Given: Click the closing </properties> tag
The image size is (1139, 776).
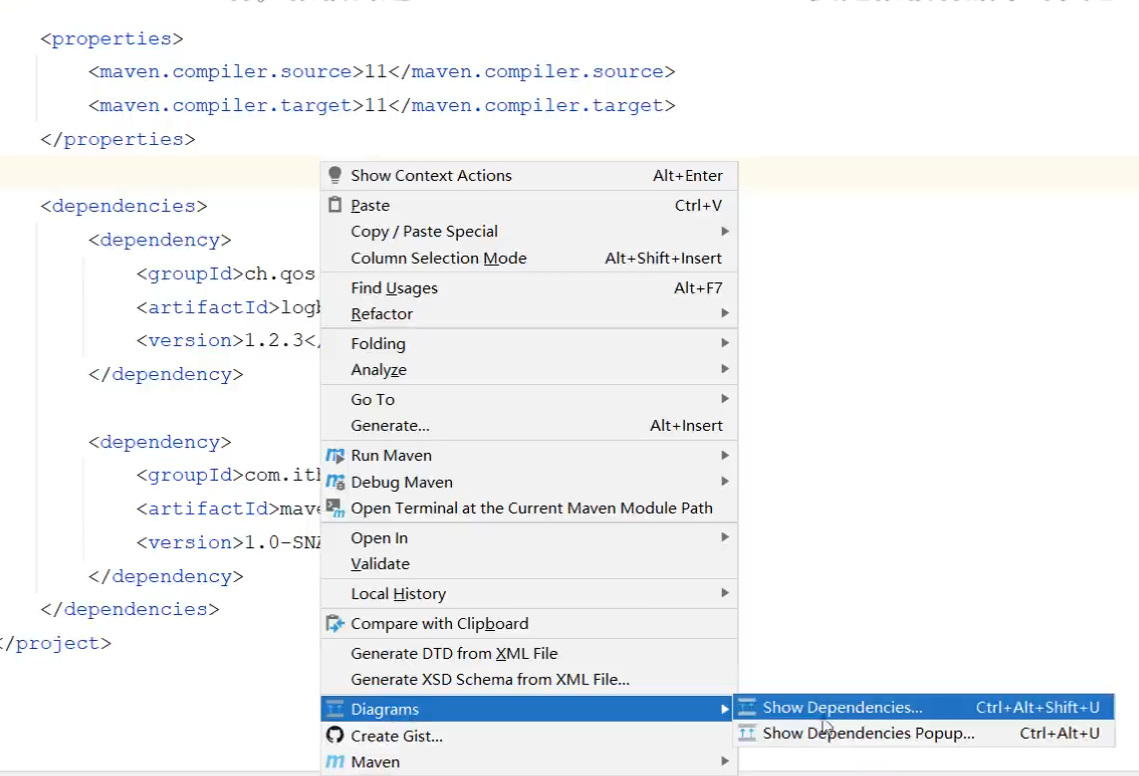Looking at the screenshot, I should tap(118, 139).
